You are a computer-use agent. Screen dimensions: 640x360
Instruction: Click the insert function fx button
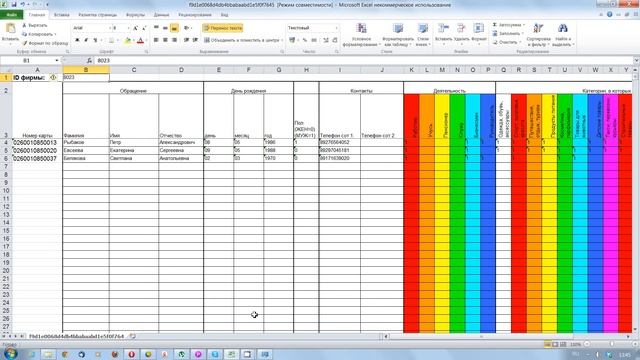[89, 60]
